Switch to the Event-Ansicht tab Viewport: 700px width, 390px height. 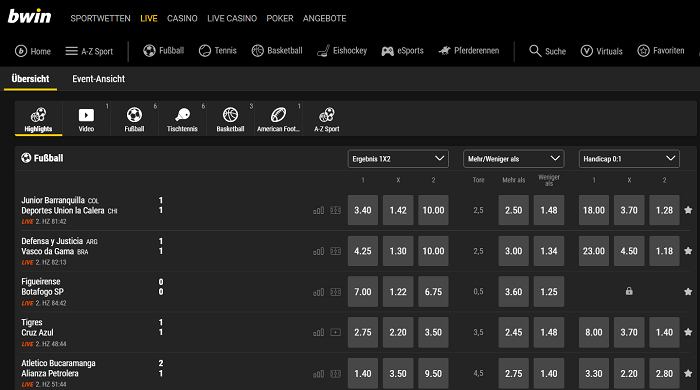pyautogui.click(x=99, y=79)
